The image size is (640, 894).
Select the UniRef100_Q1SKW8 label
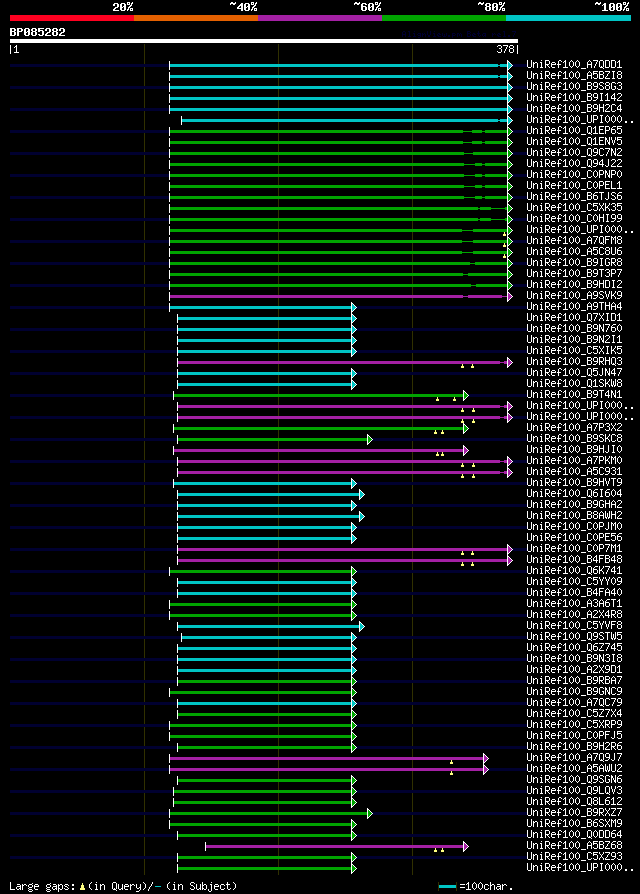(x=574, y=384)
